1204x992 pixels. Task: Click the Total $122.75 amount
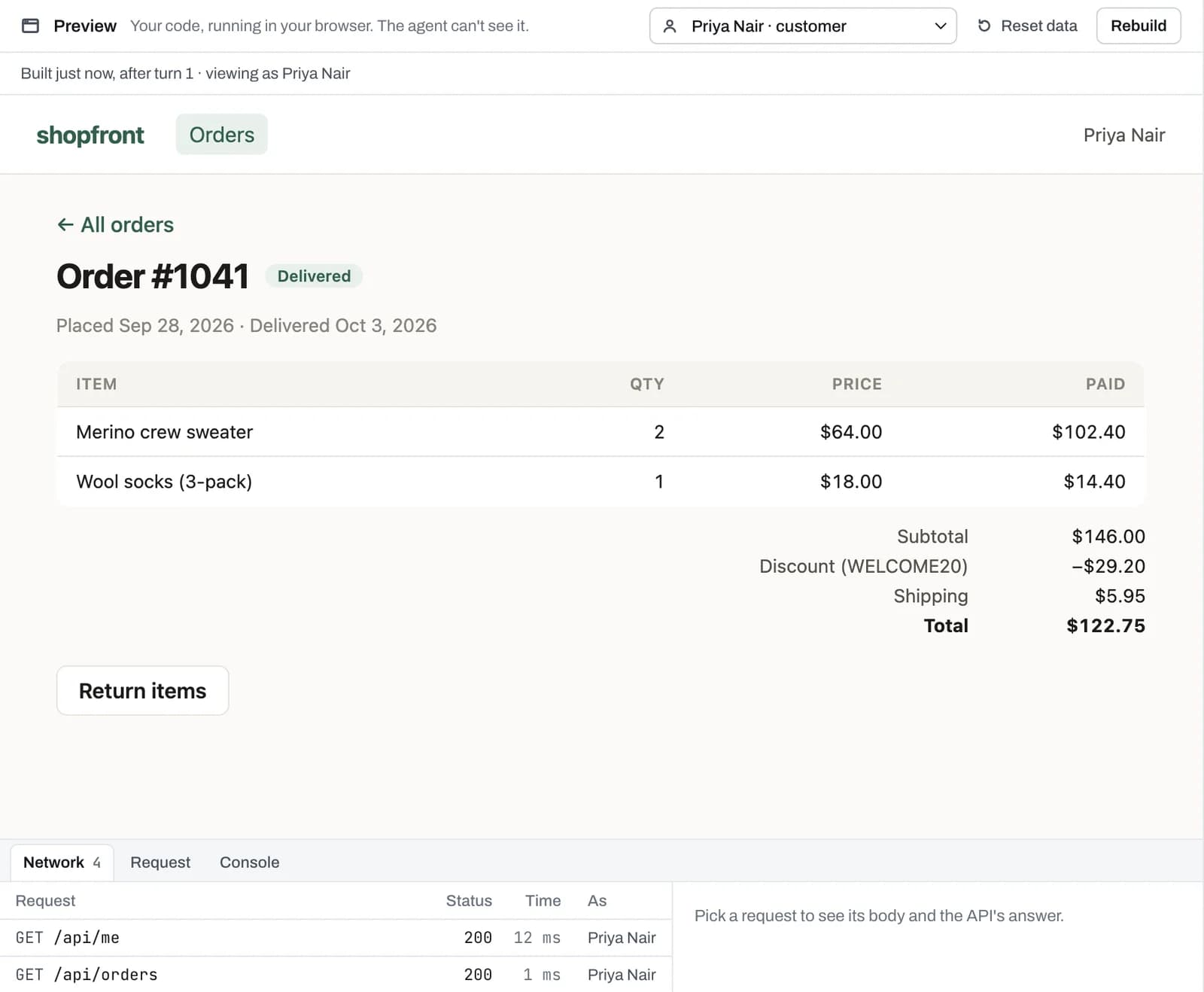[1105, 625]
